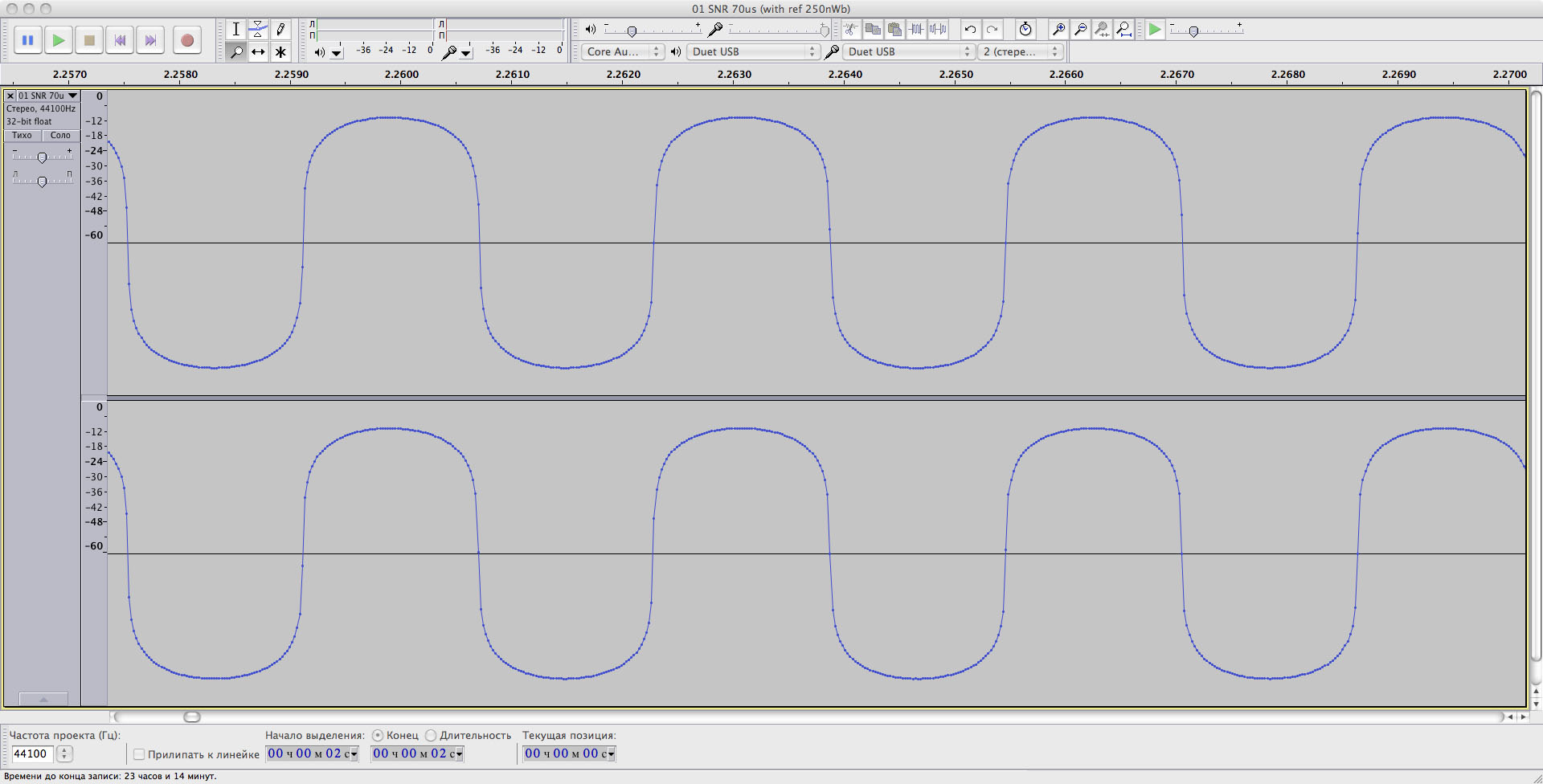Open the '2 (стерео)' channels dropdown
The image size is (1543, 784).
coord(1021,51)
